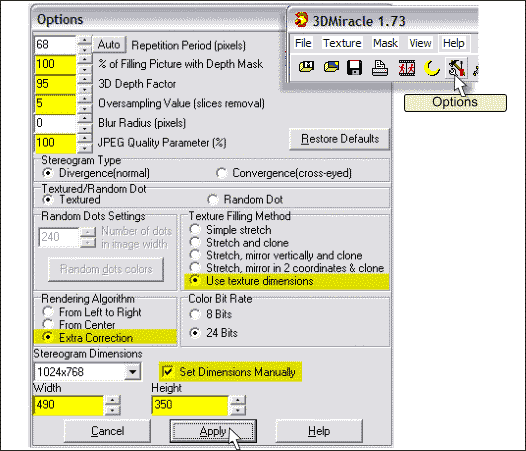This screenshot has height=451, width=526.
Task: Click the open texture picture toolbar icon
Action: point(331,67)
